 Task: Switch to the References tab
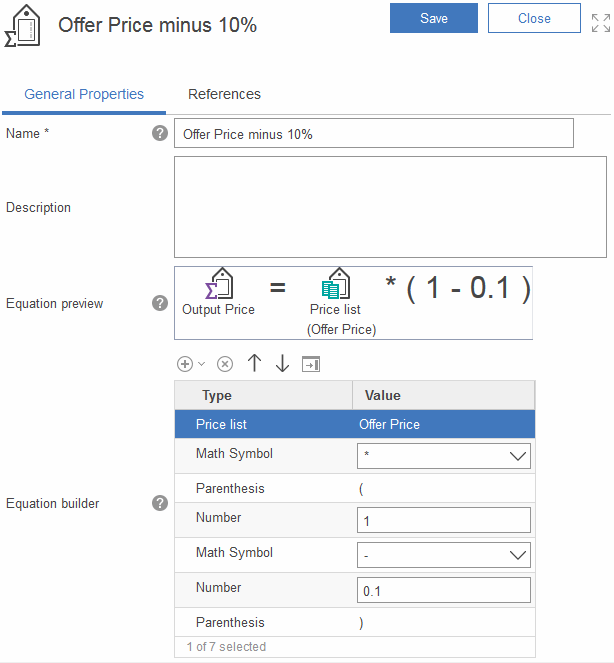(x=224, y=94)
